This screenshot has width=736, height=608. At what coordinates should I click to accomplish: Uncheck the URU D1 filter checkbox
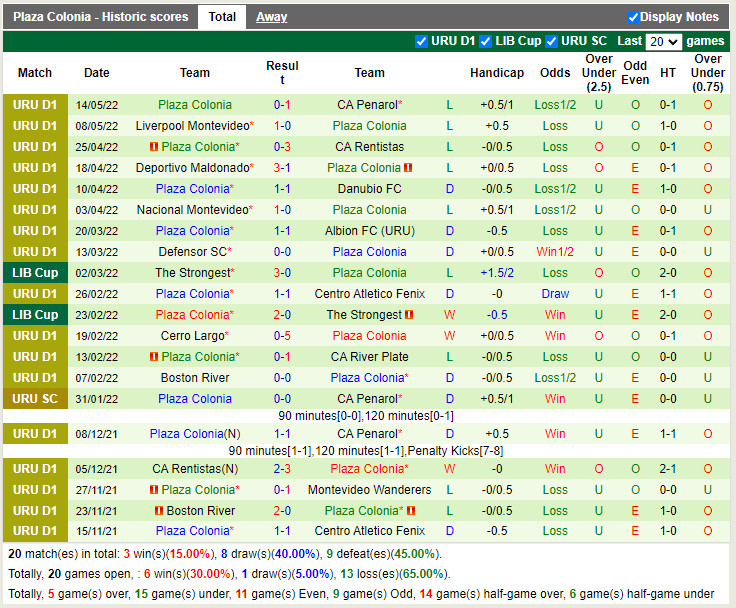[x=421, y=41]
